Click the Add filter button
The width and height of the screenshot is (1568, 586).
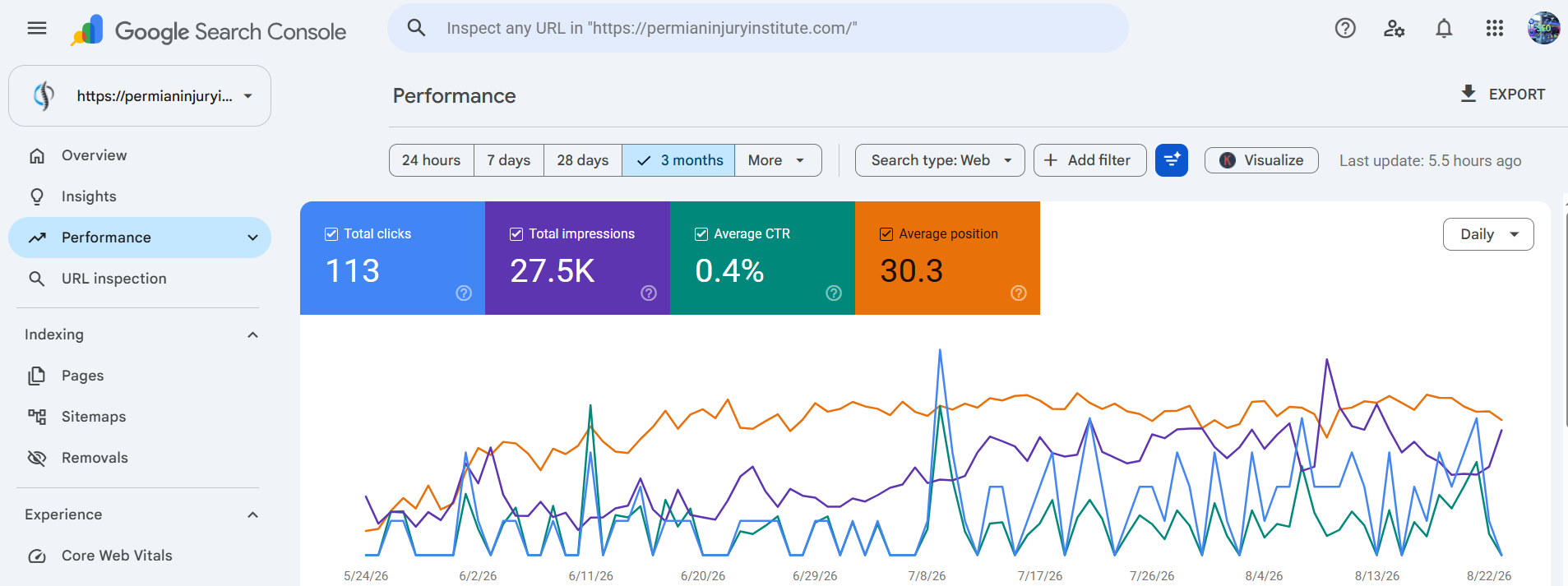1089,160
